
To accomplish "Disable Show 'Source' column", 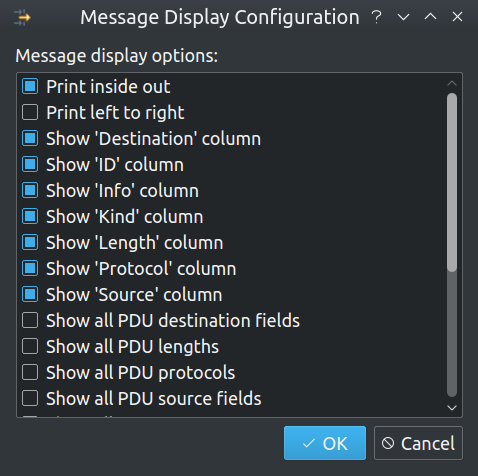I will 30,294.
